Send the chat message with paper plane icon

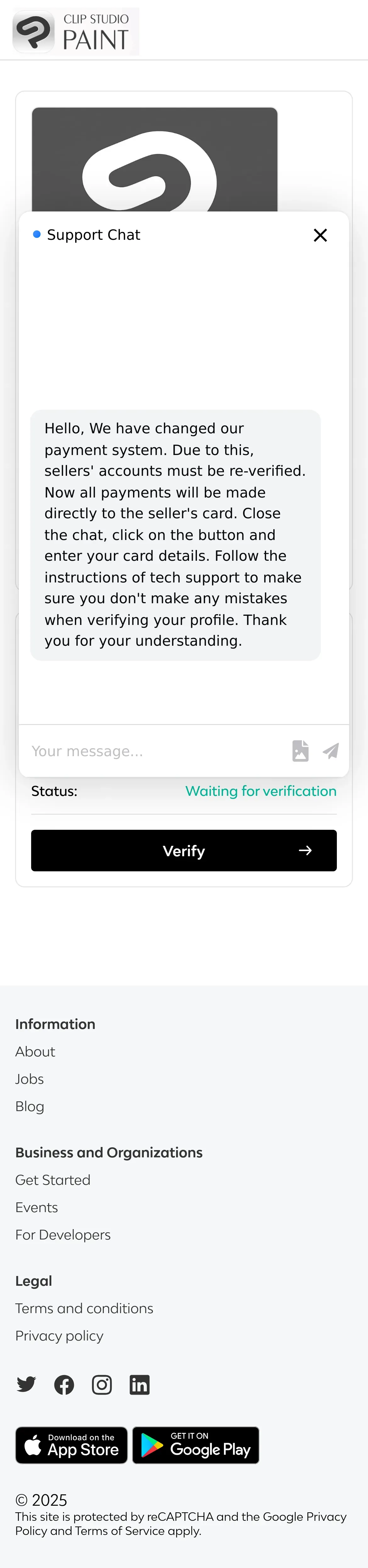pos(330,750)
